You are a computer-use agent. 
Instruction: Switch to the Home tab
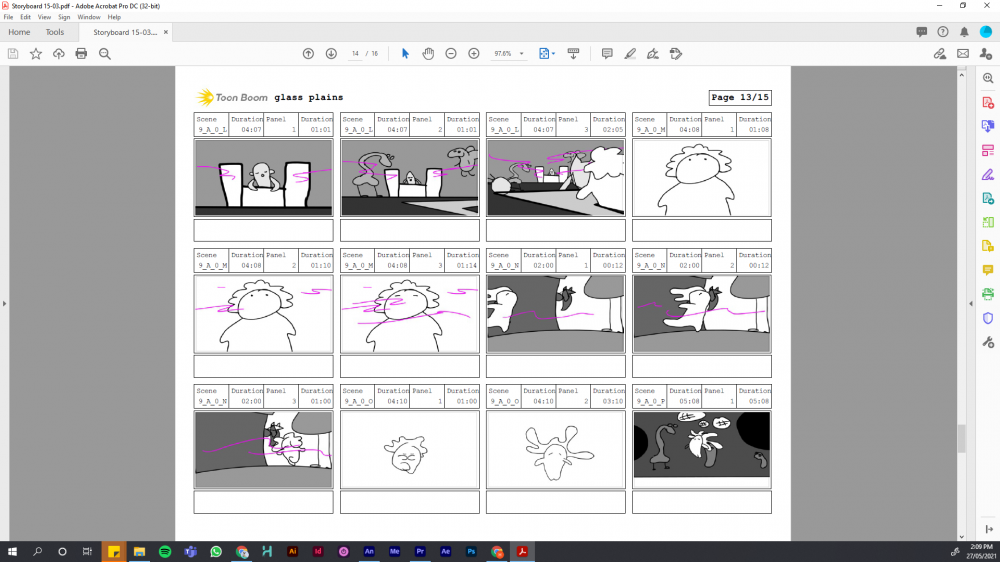pyautogui.click(x=19, y=32)
